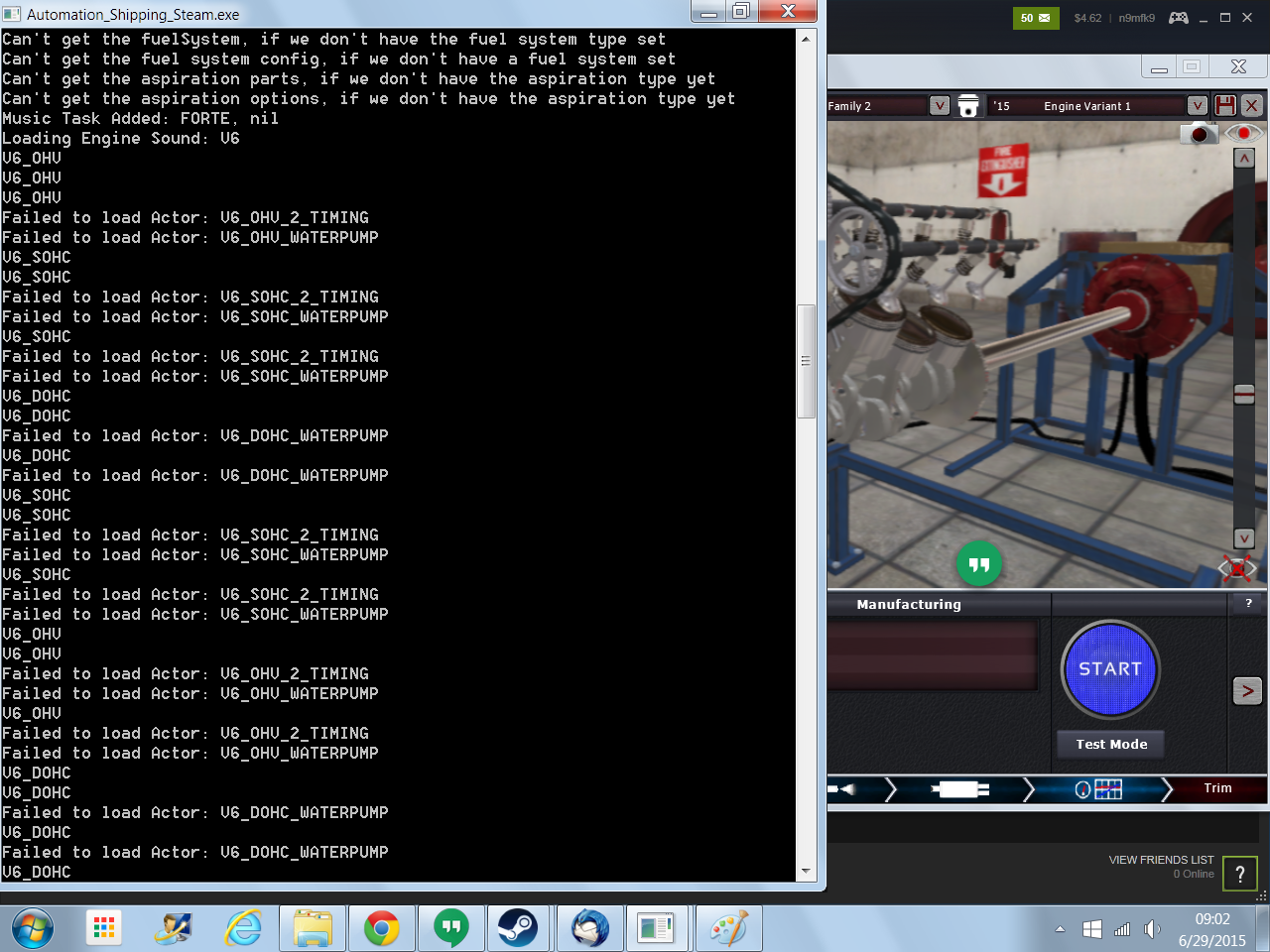Open Thunderbird from the taskbar
1270x952 pixels.
click(589, 929)
